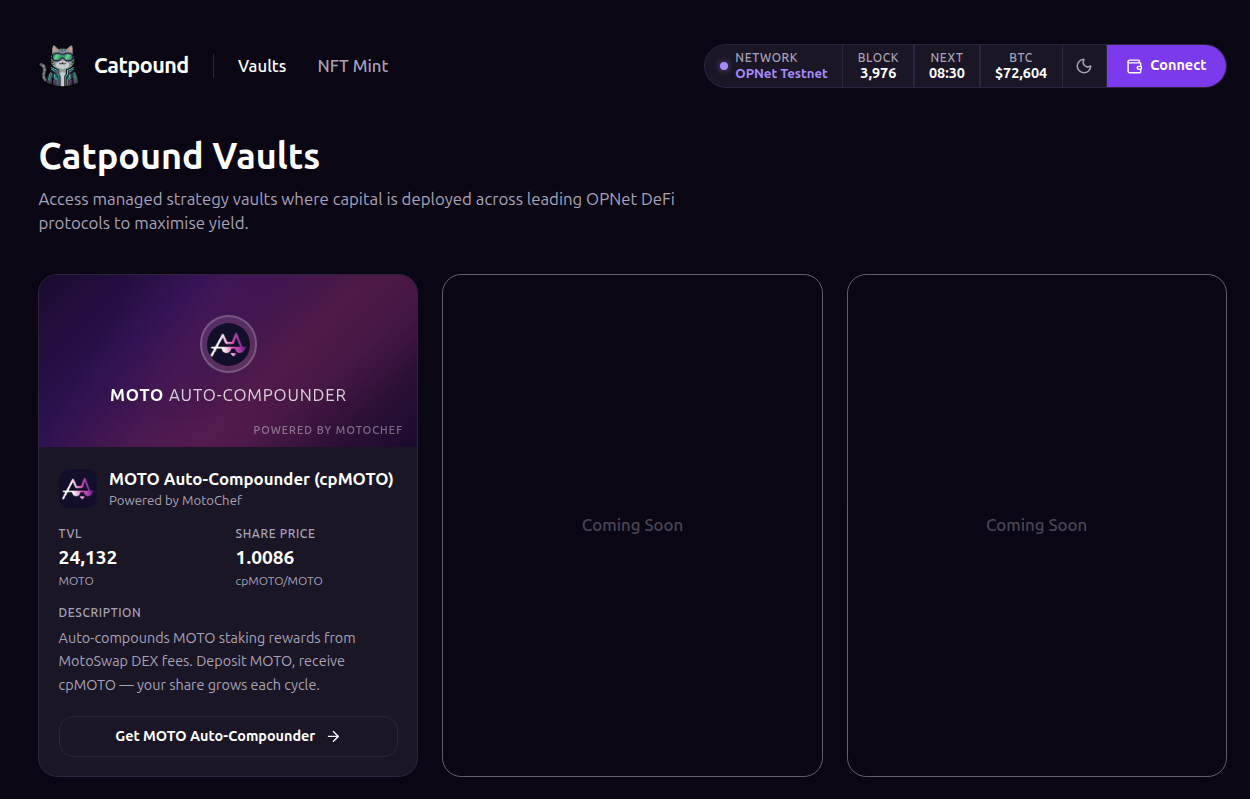Click the Get MOTO Auto-Compounder button
The height and width of the screenshot is (799, 1250).
pyautogui.click(x=228, y=735)
